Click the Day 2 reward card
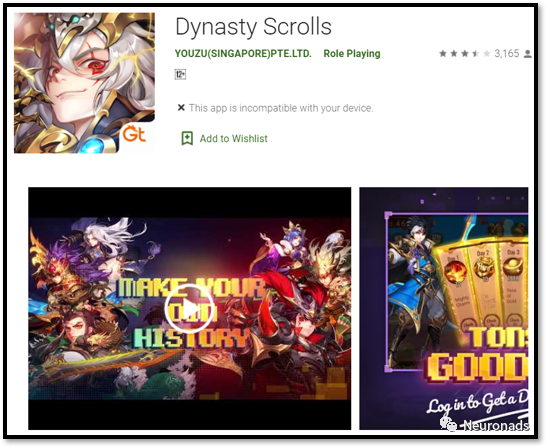The height and width of the screenshot is (448, 547). tap(483, 288)
